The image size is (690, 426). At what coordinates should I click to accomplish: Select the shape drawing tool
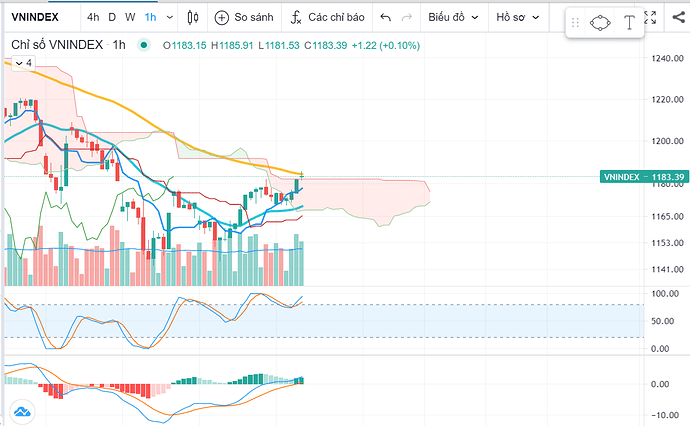click(x=600, y=23)
